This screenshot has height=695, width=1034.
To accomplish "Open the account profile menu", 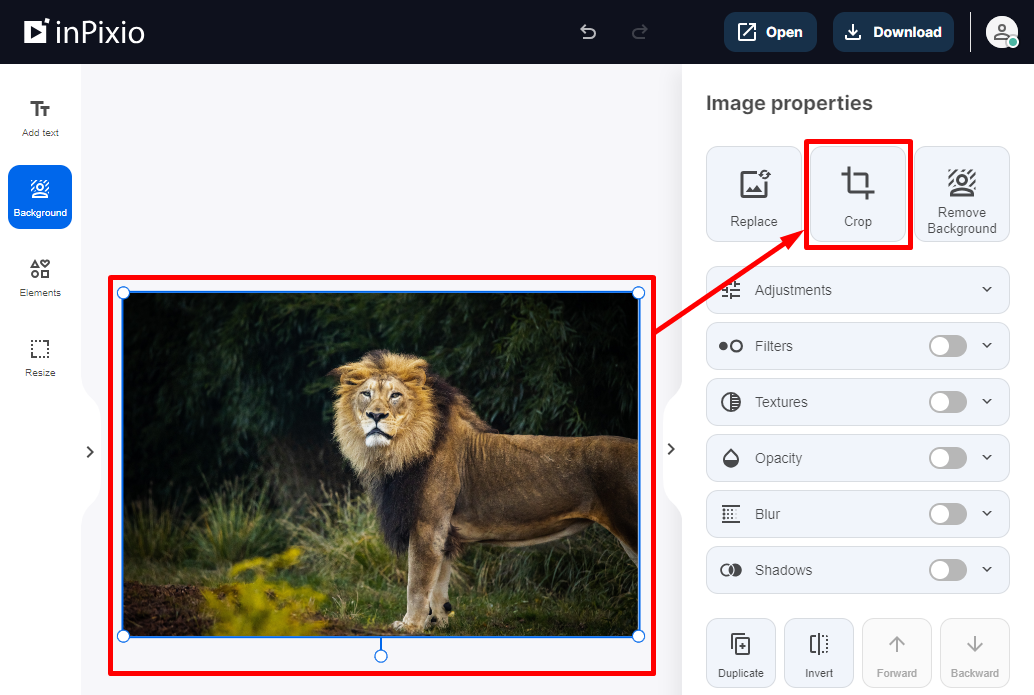I will (x=1001, y=32).
